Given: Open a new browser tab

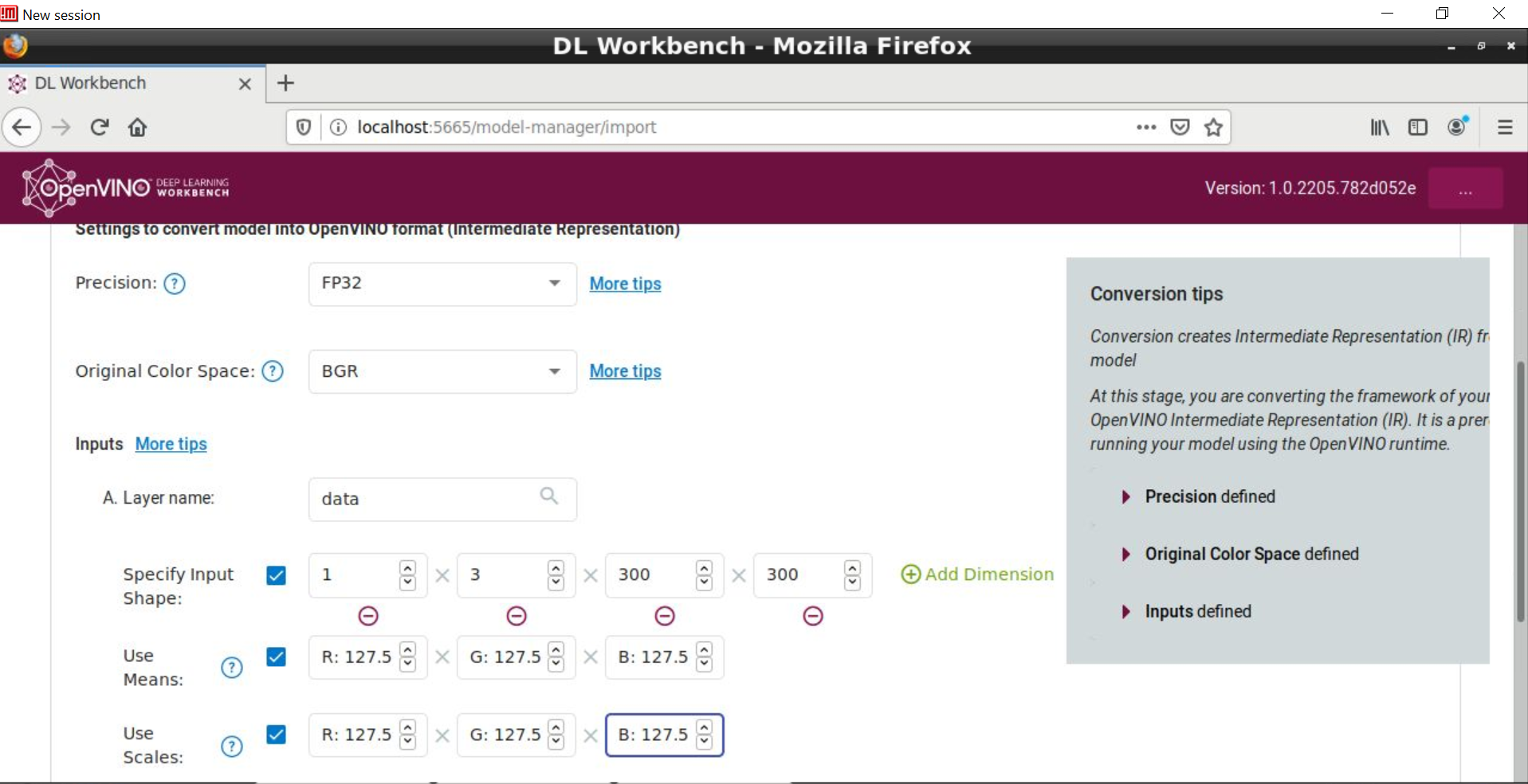Looking at the screenshot, I should 285,84.
